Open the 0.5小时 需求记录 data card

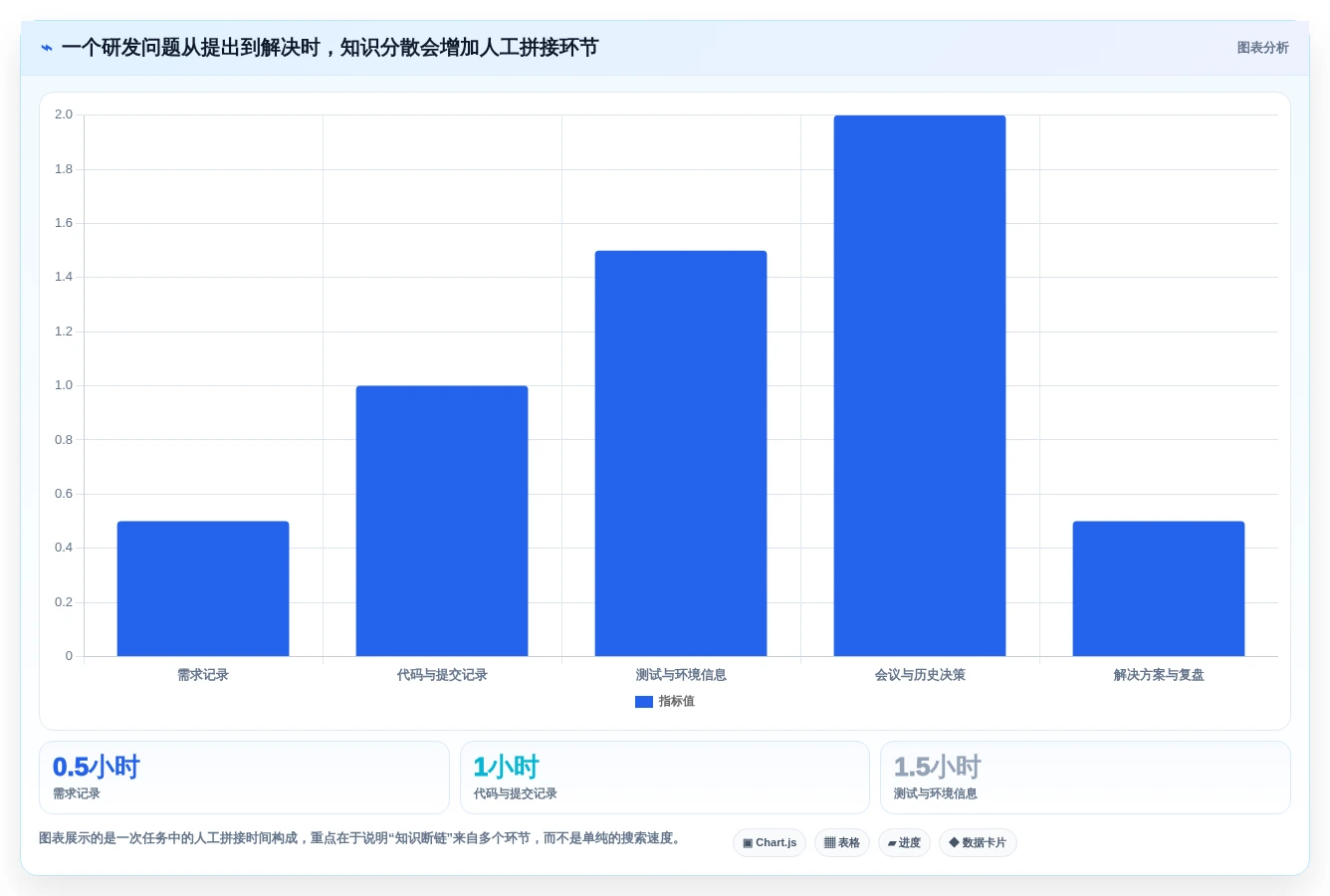click(244, 778)
